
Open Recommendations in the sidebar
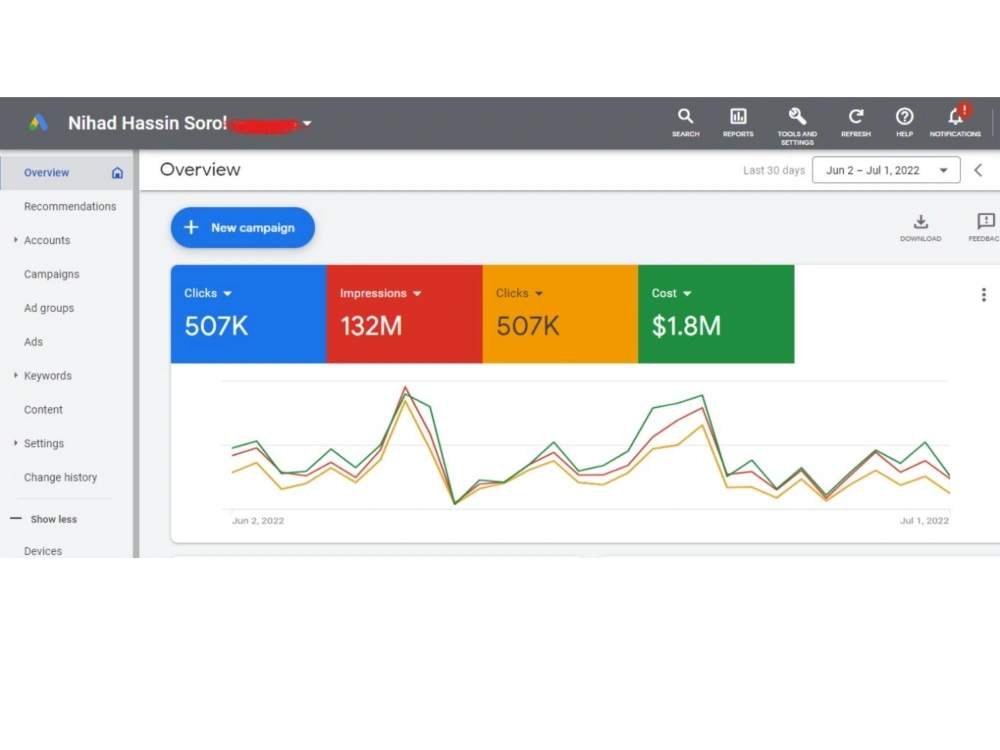click(70, 207)
